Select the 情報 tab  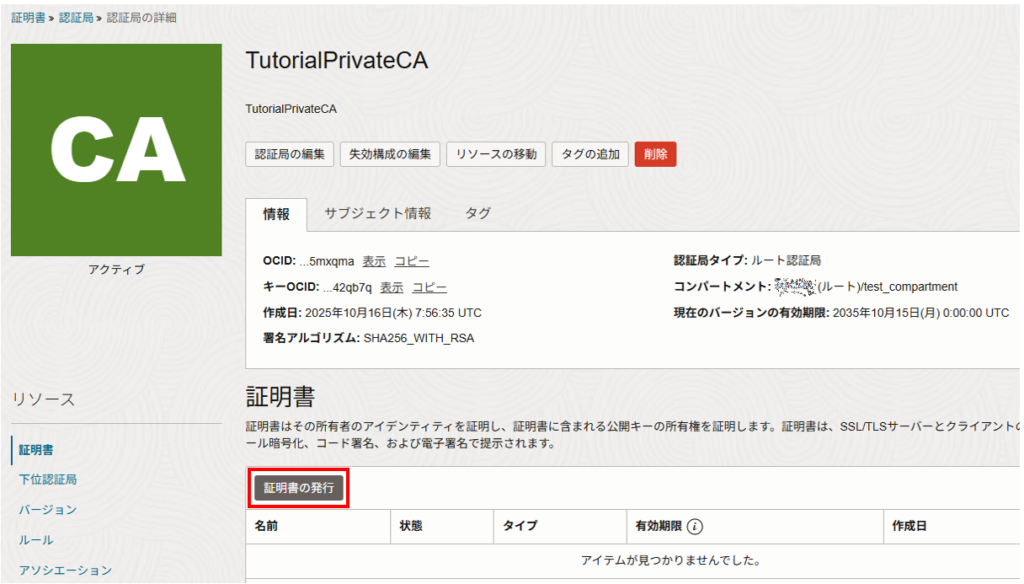coord(276,214)
